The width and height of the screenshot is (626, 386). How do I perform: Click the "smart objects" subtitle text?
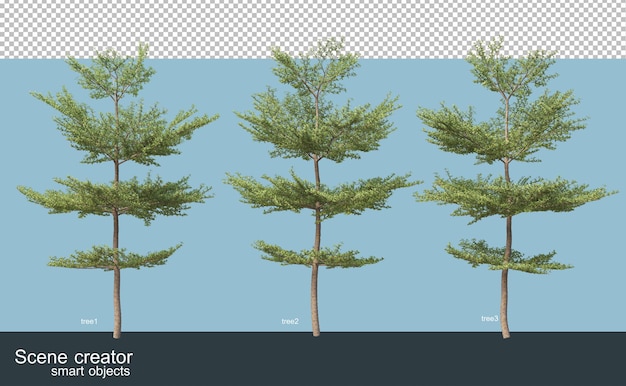[x=91, y=371]
